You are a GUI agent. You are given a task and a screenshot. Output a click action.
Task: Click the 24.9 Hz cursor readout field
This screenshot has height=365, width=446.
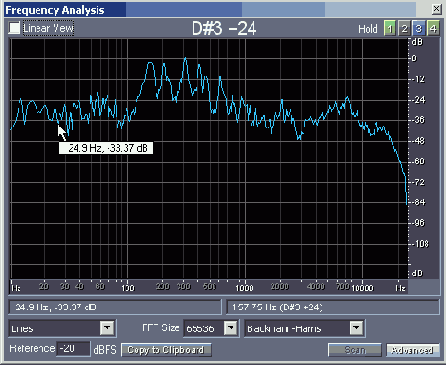pos(115,307)
